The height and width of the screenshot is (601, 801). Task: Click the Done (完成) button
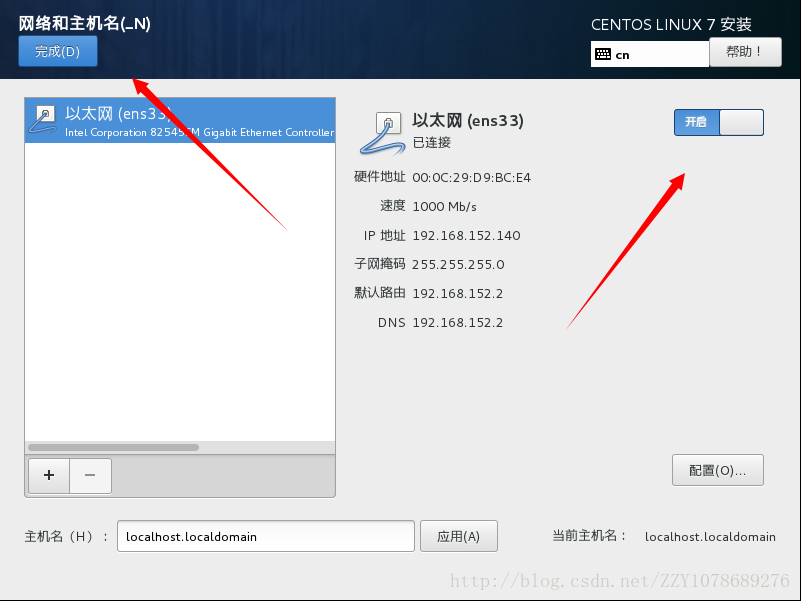tap(58, 51)
